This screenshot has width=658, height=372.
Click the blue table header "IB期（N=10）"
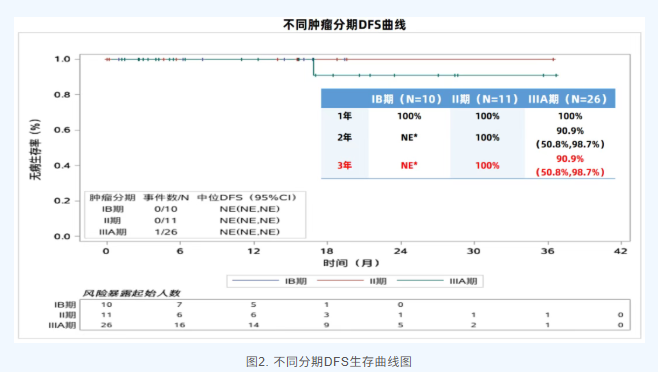pos(406,99)
